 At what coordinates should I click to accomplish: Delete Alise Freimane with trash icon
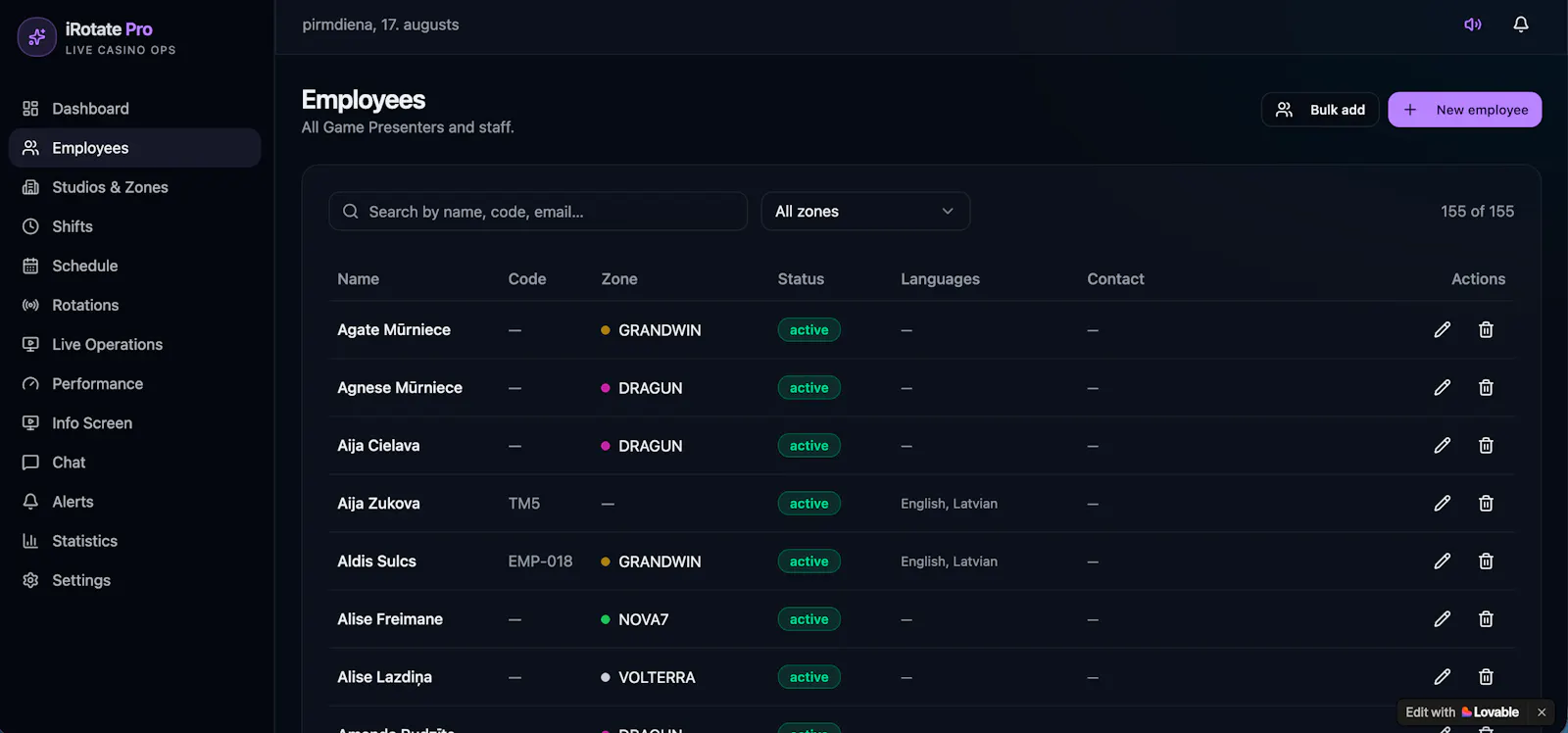tap(1486, 619)
